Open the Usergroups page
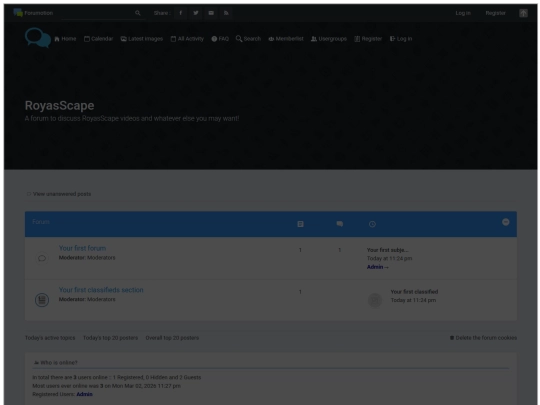This screenshot has width=540, height=405. 329,39
